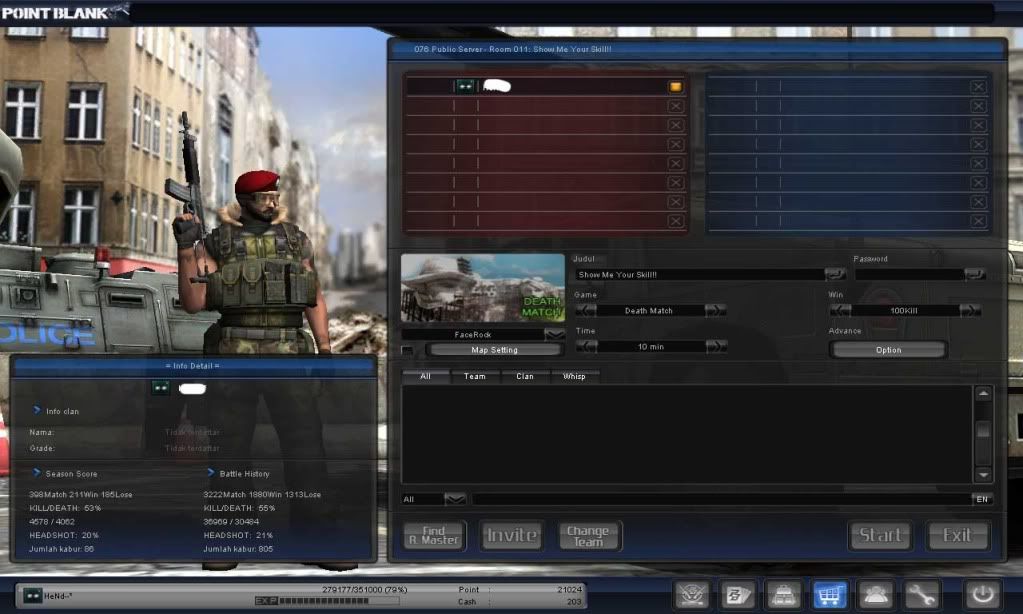The image size is (1023, 614).
Task: Click player name HeNd--*
Action: point(58,596)
